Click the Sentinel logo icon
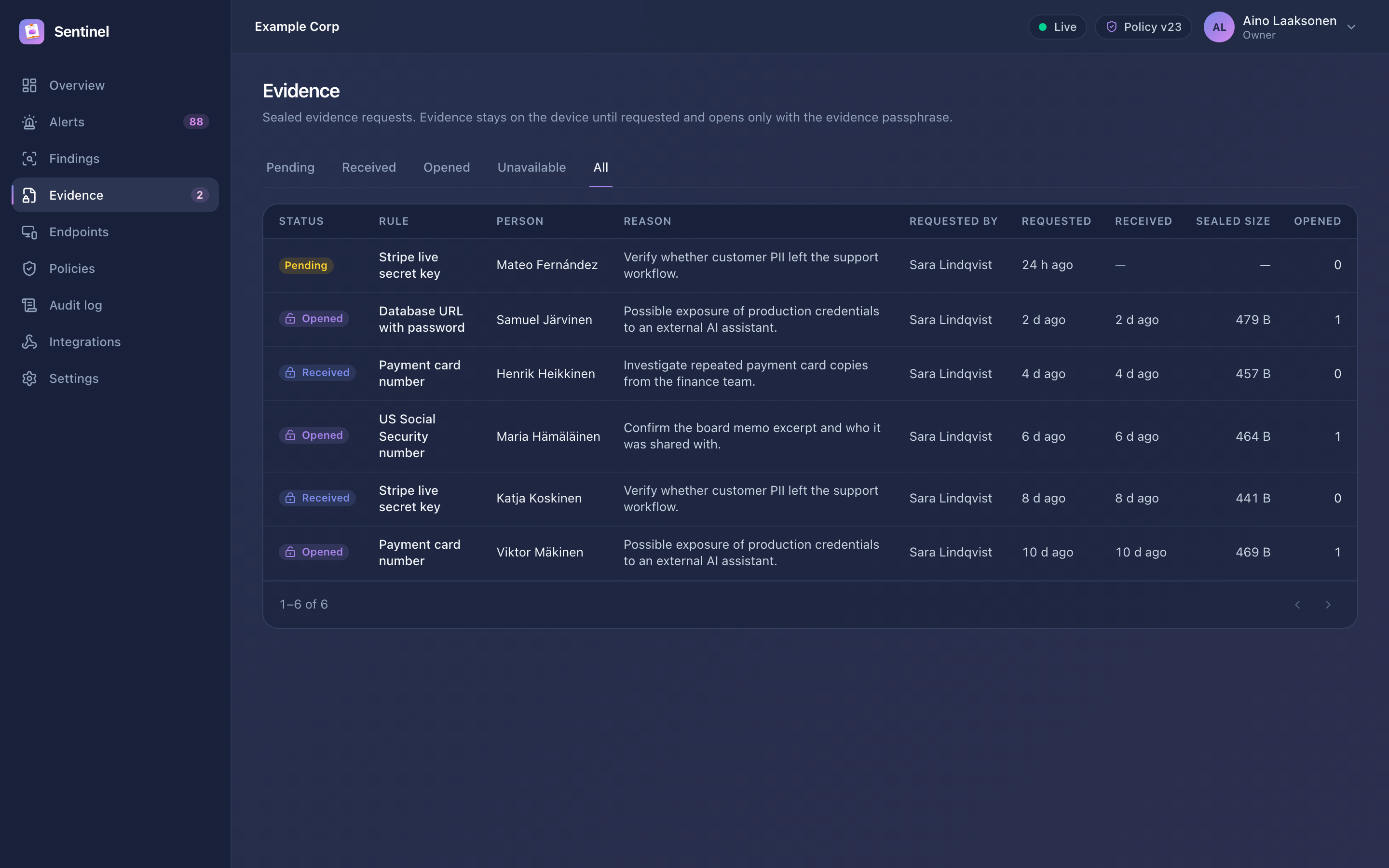Image resolution: width=1389 pixels, height=868 pixels. tap(31, 31)
